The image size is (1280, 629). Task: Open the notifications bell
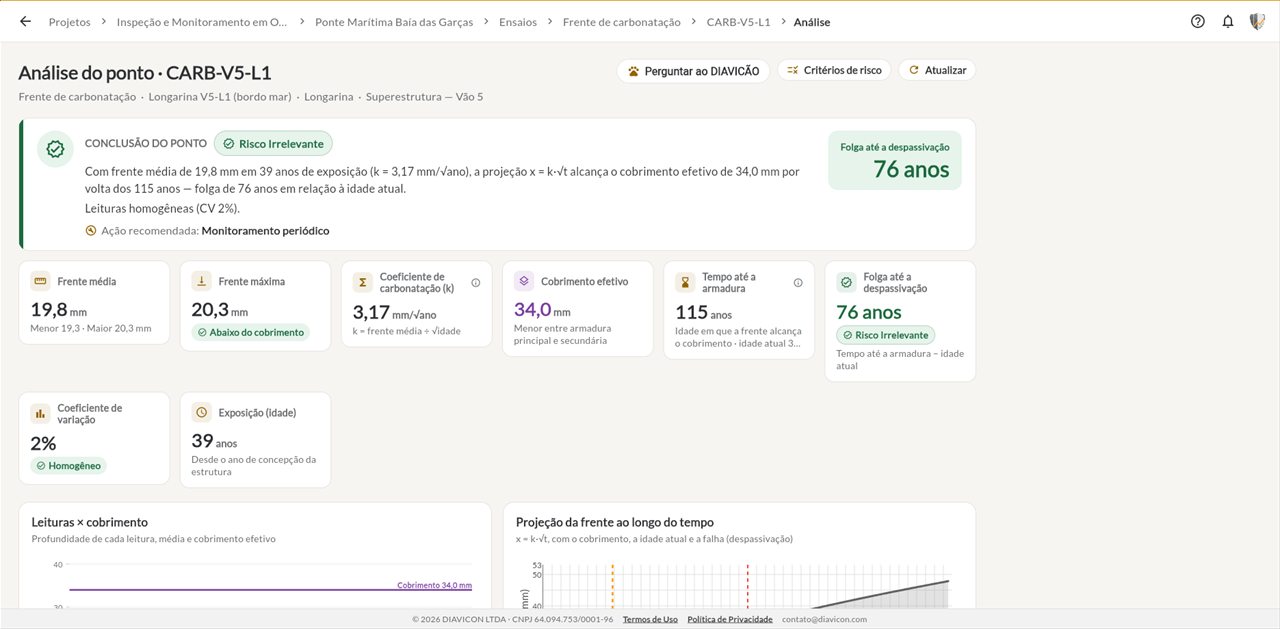point(1228,21)
